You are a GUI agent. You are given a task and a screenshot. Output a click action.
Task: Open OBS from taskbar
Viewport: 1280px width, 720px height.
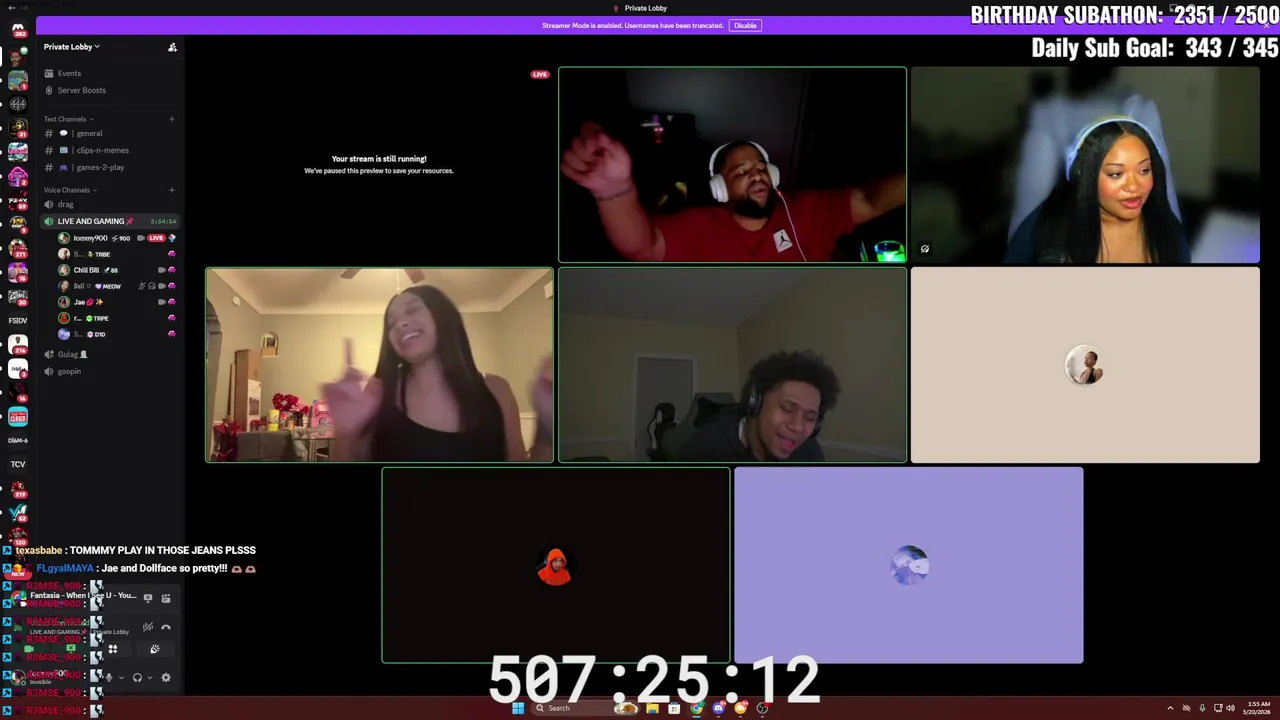[762, 708]
